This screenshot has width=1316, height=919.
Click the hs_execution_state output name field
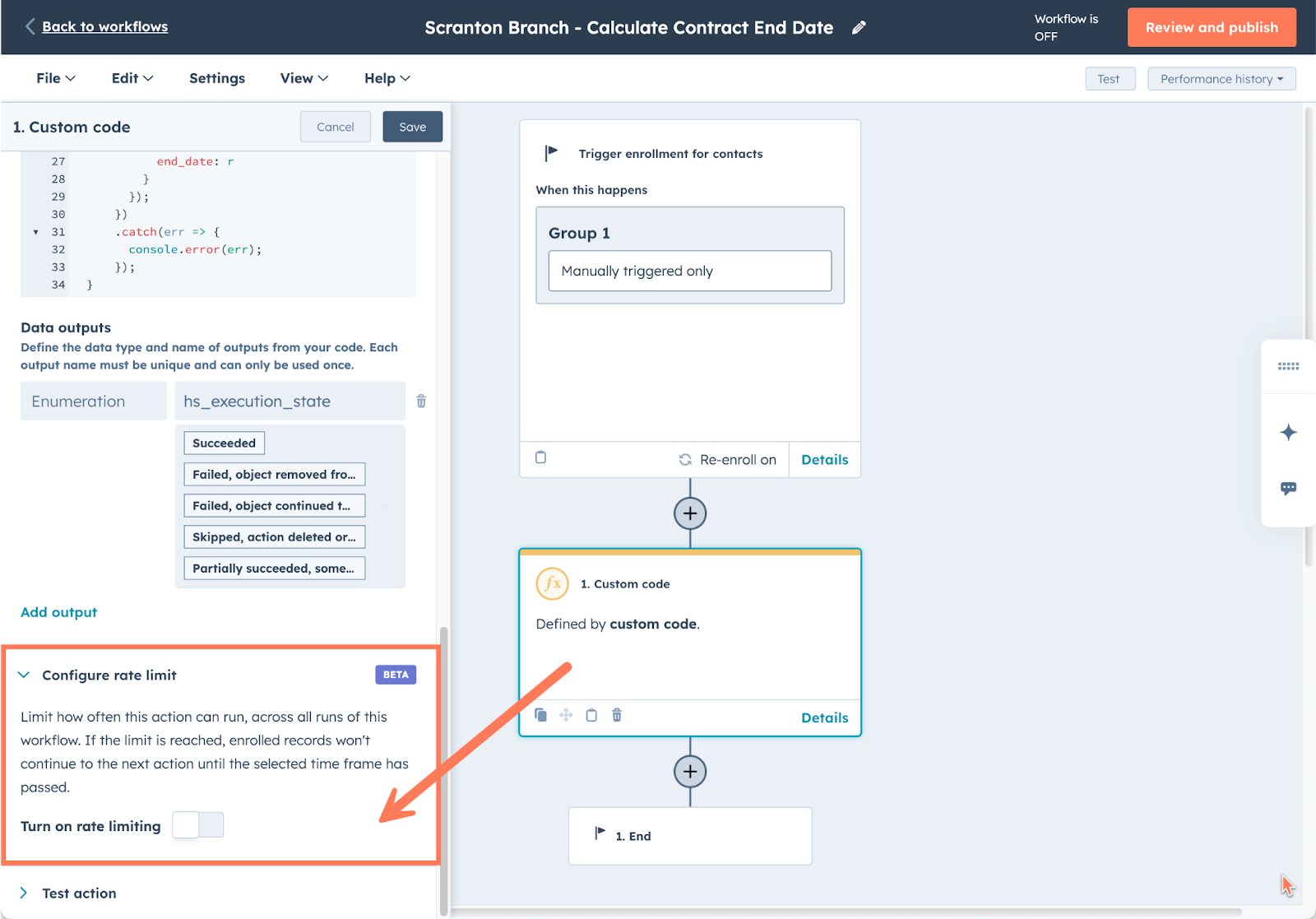(x=290, y=401)
